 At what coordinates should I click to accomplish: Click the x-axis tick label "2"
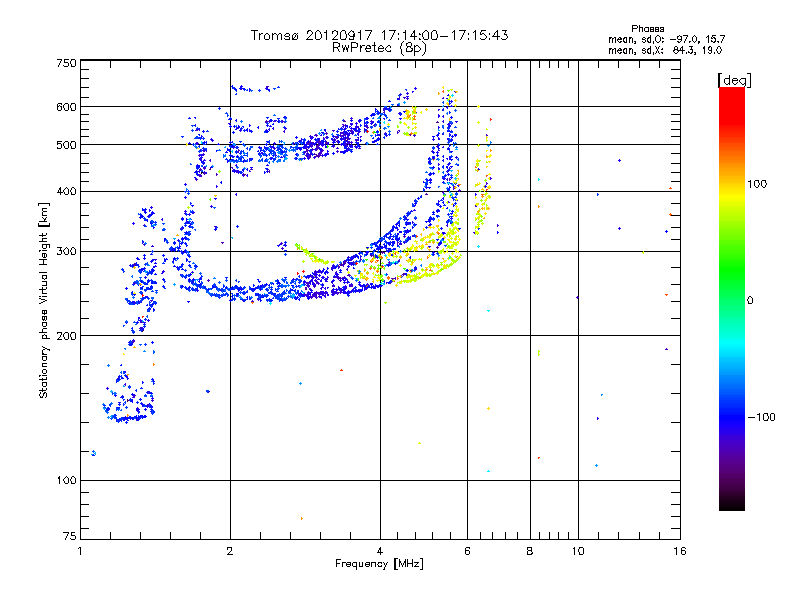pyautogui.click(x=230, y=551)
